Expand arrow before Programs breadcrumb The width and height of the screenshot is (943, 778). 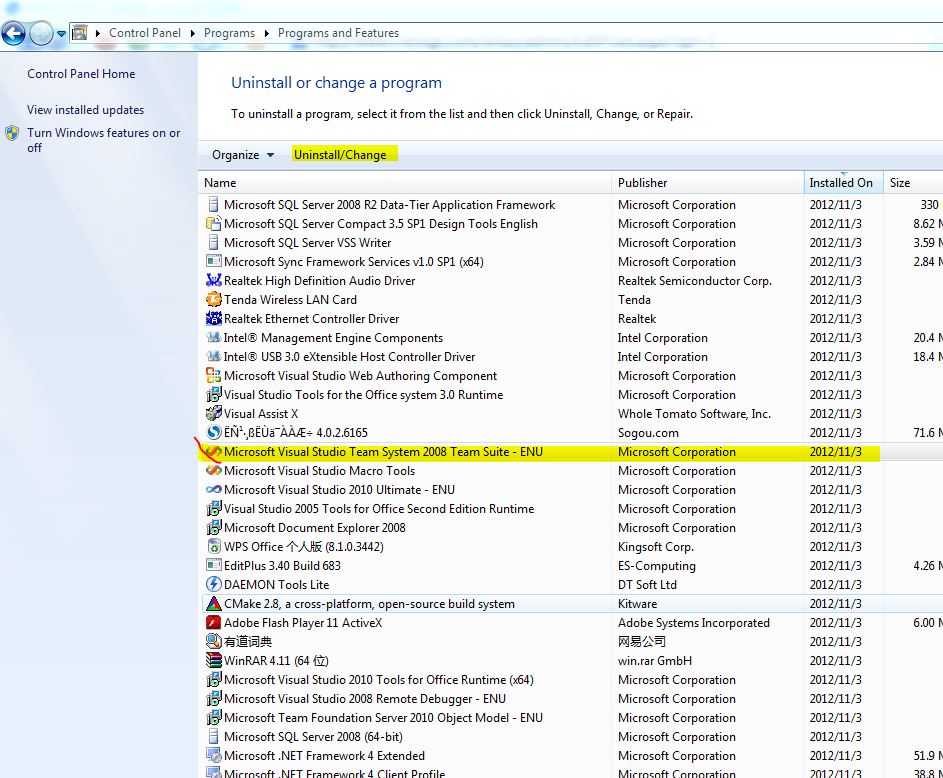tap(192, 34)
